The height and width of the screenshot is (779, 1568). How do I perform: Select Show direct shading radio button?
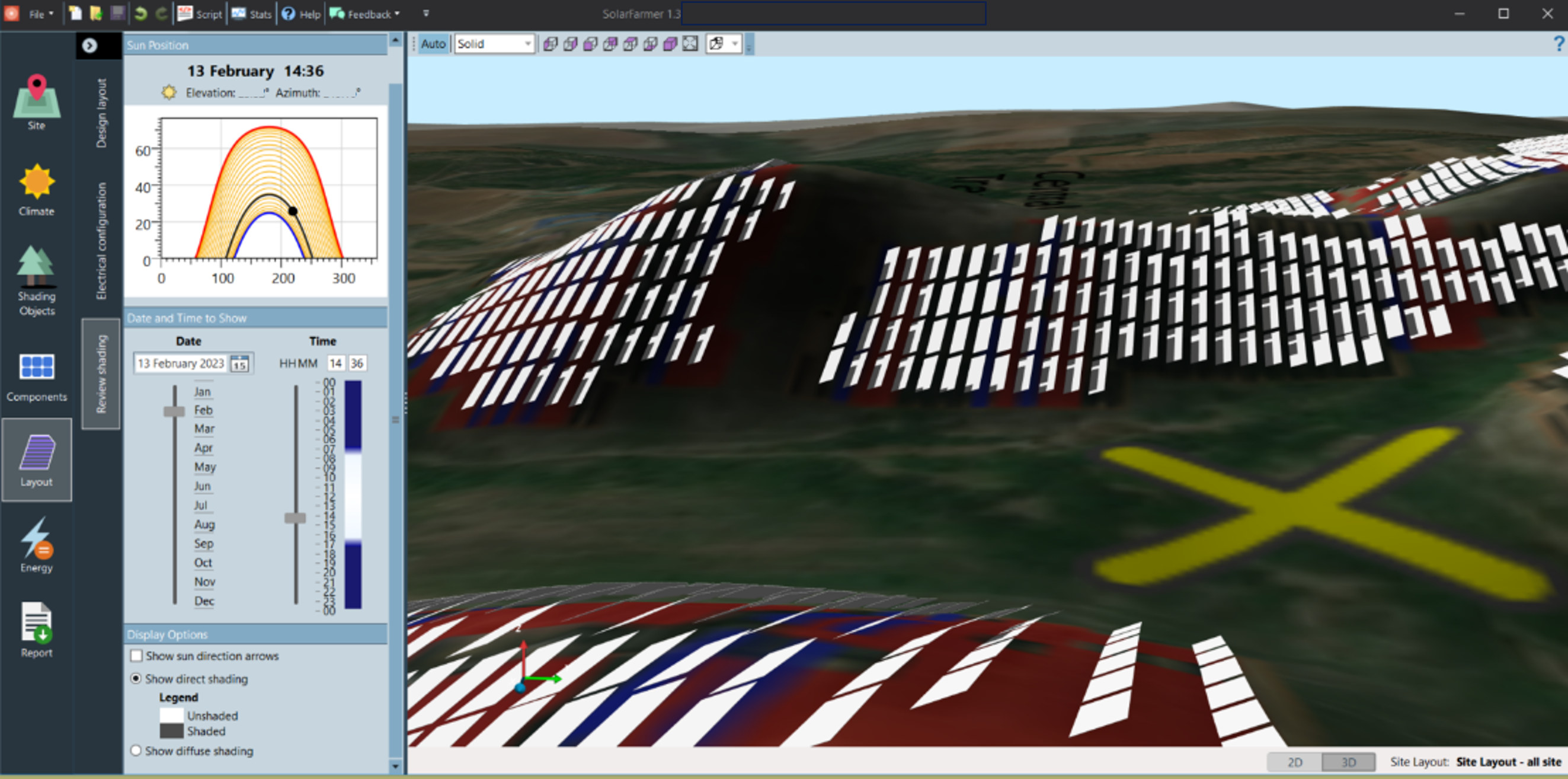click(x=136, y=678)
